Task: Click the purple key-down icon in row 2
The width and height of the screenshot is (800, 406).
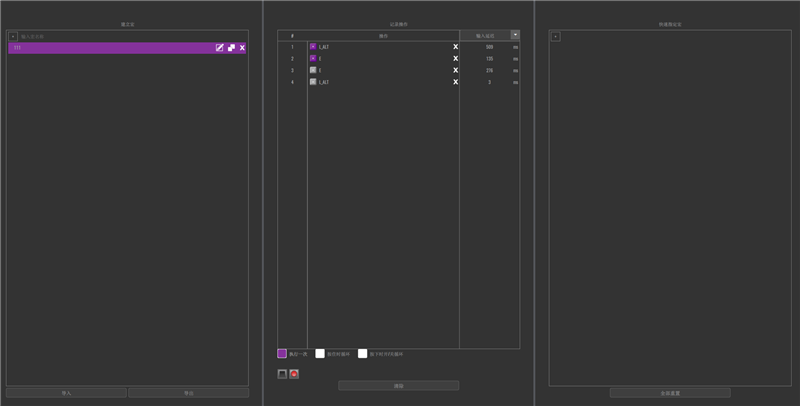Action: click(x=313, y=58)
